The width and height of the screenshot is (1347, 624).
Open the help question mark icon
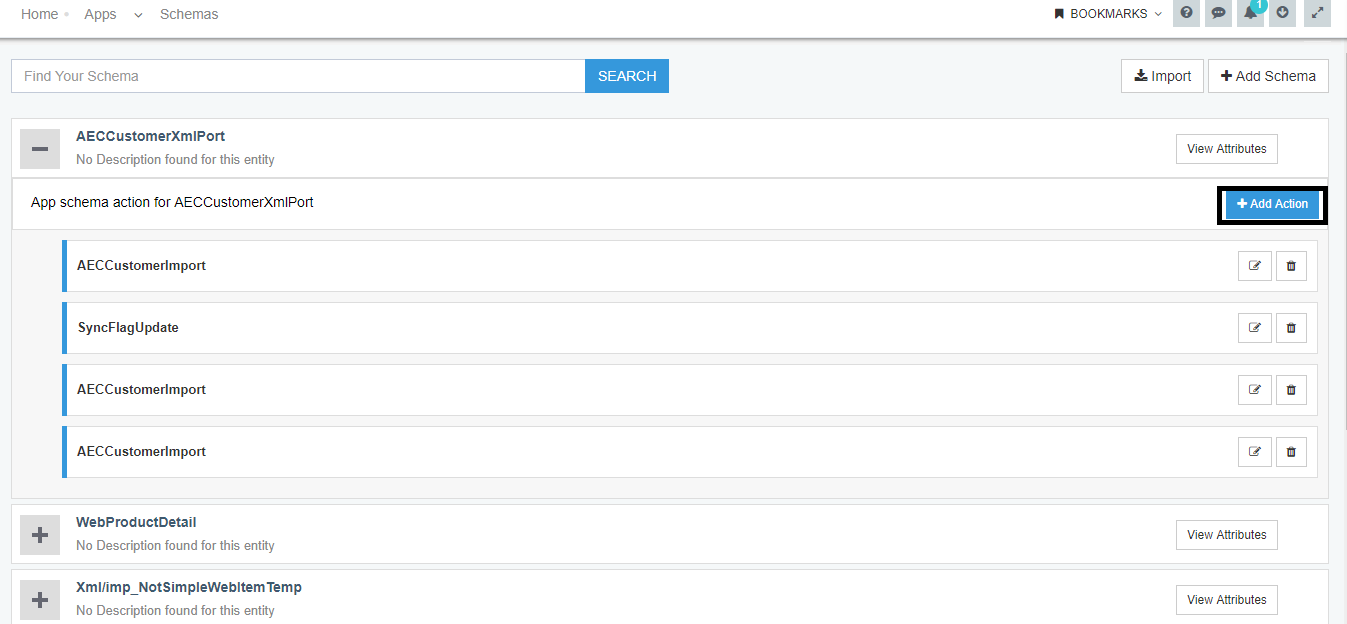pyautogui.click(x=1186, y=13)
